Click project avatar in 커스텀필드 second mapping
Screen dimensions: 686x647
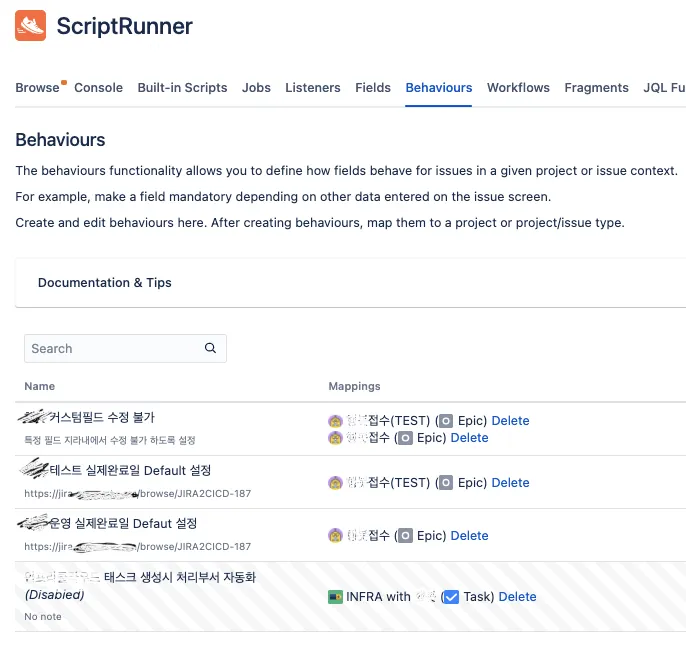(x=335, y=438)
